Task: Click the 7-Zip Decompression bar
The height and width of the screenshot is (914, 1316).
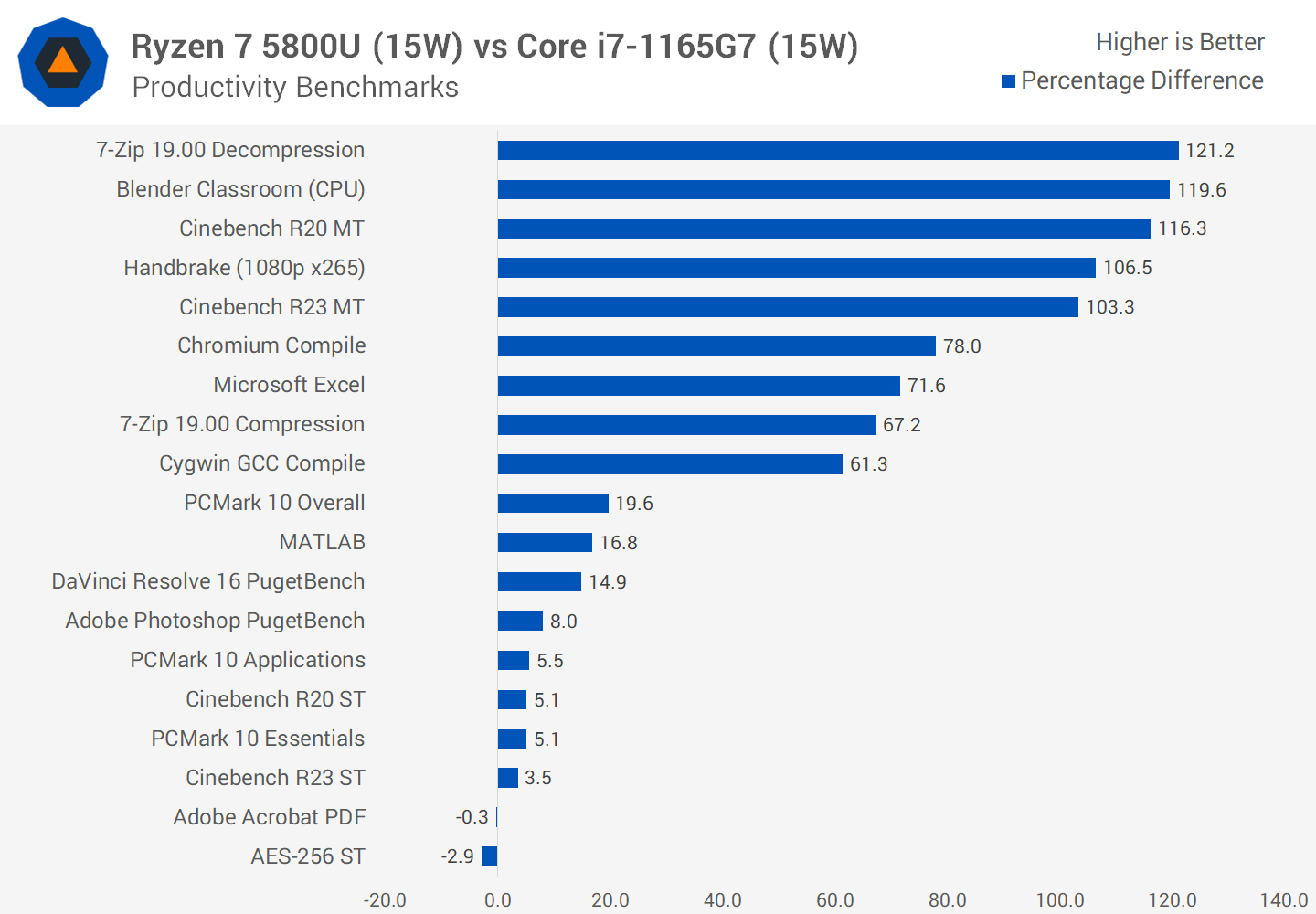Action: (838, 151)
